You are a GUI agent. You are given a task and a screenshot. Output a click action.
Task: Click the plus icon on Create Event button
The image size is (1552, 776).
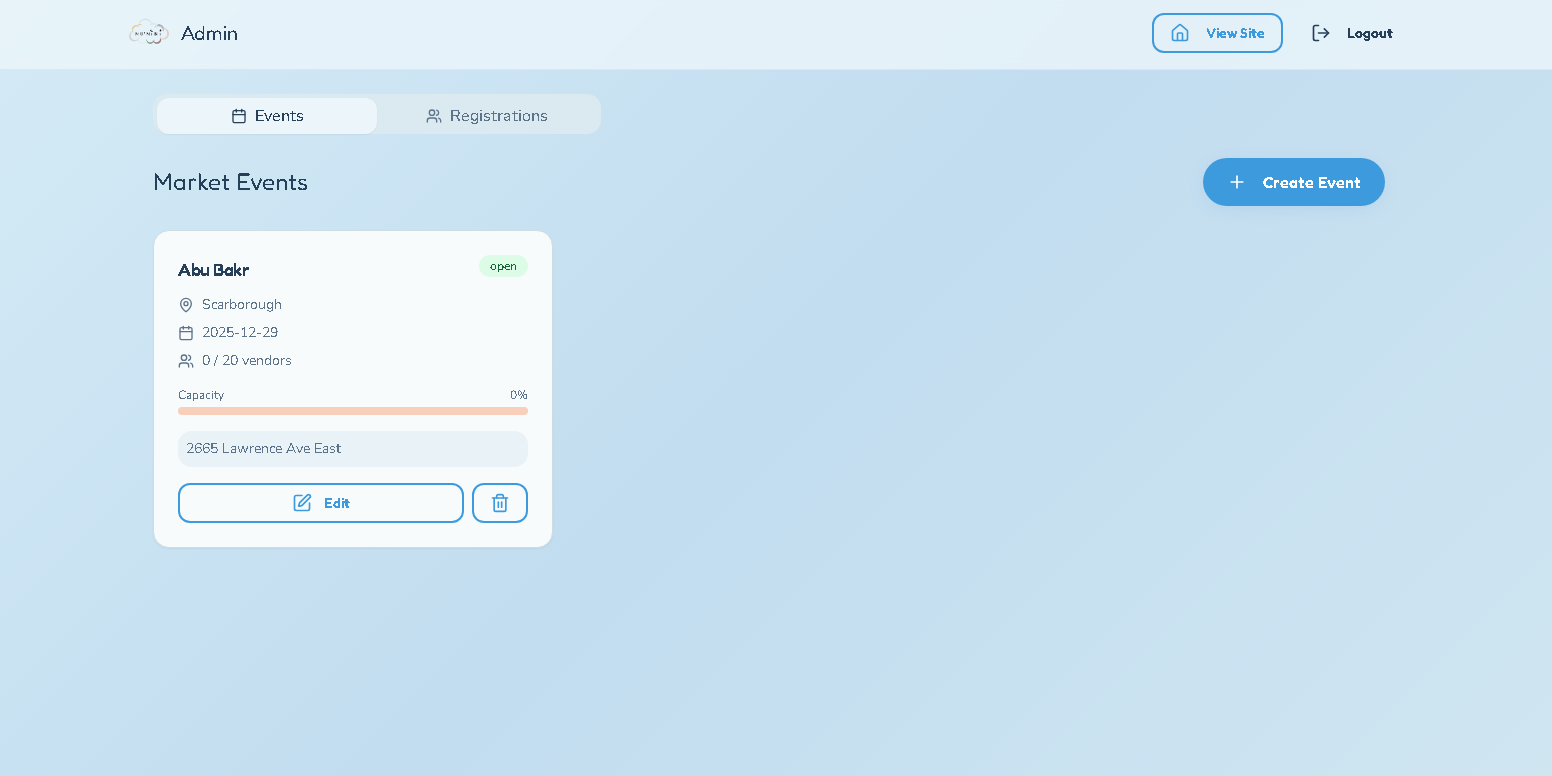tap(1237, 182)
